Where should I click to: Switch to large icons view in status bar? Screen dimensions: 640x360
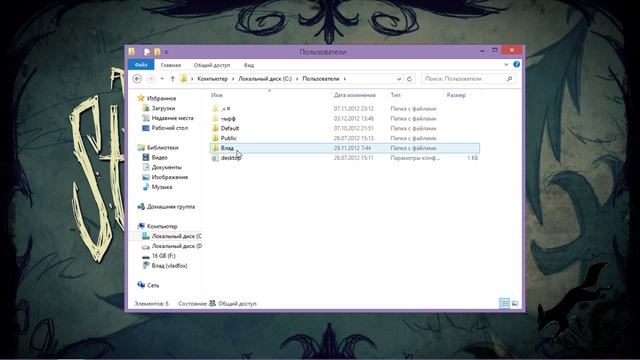(x=515, y=303)
